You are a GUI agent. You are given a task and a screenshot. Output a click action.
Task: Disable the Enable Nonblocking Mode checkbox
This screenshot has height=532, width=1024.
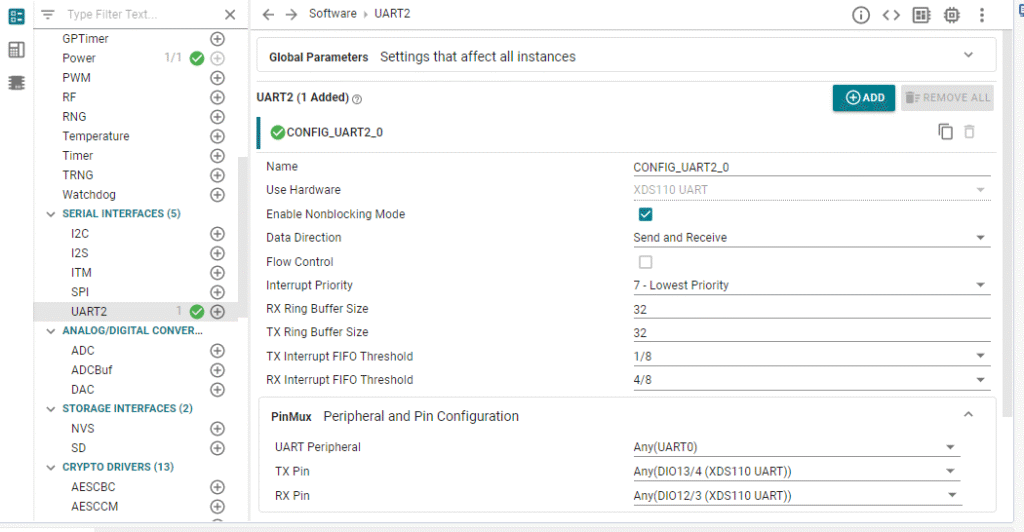pos(645,214)
